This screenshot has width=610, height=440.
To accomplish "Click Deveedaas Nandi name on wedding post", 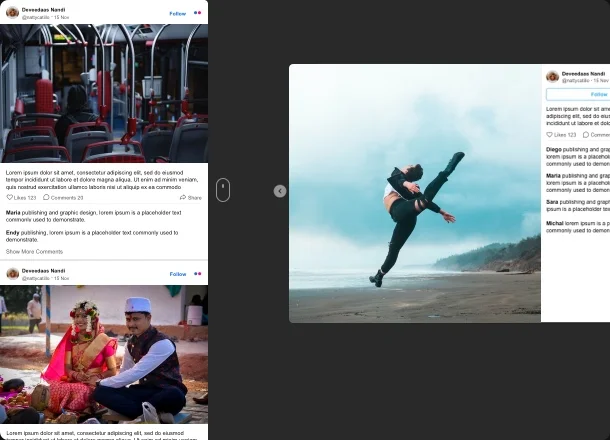I will coord(44,271).
